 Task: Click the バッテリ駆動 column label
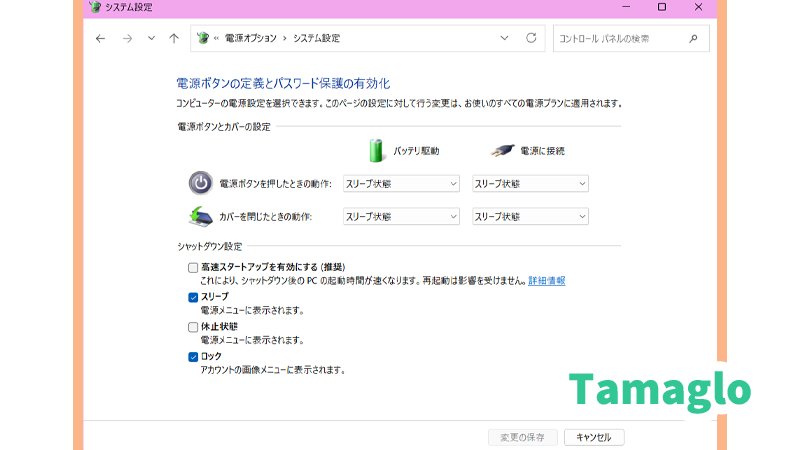(x=416, y=151)
